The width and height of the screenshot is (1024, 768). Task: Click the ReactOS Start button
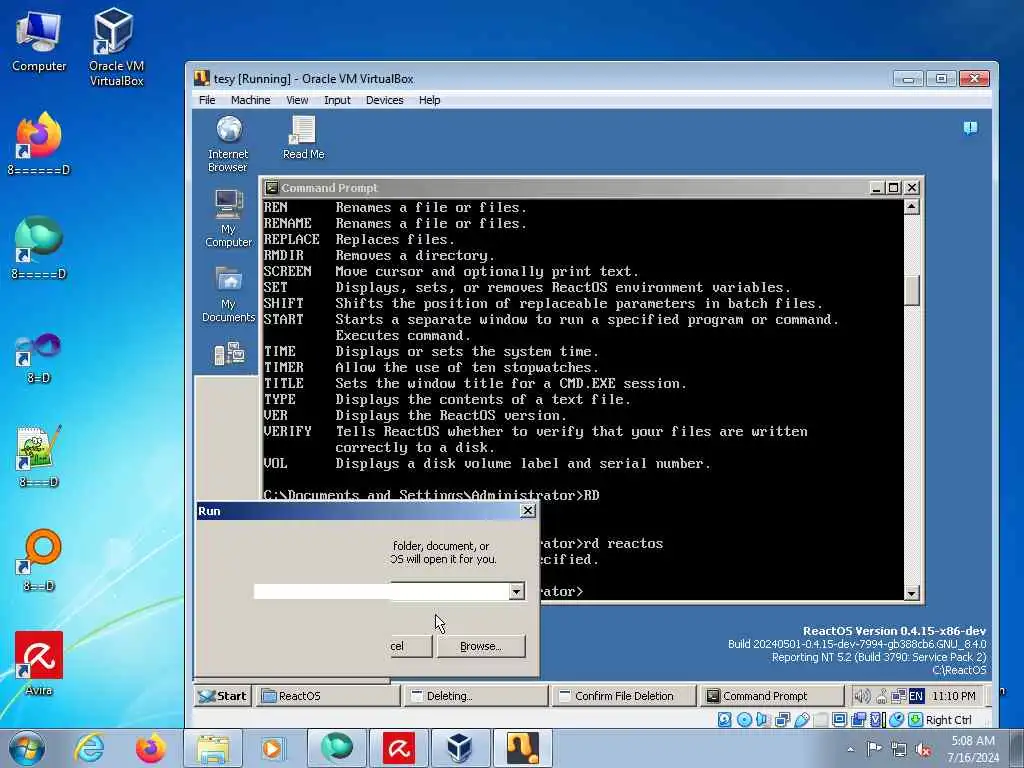pyautogui.click(x=223, y=696)
